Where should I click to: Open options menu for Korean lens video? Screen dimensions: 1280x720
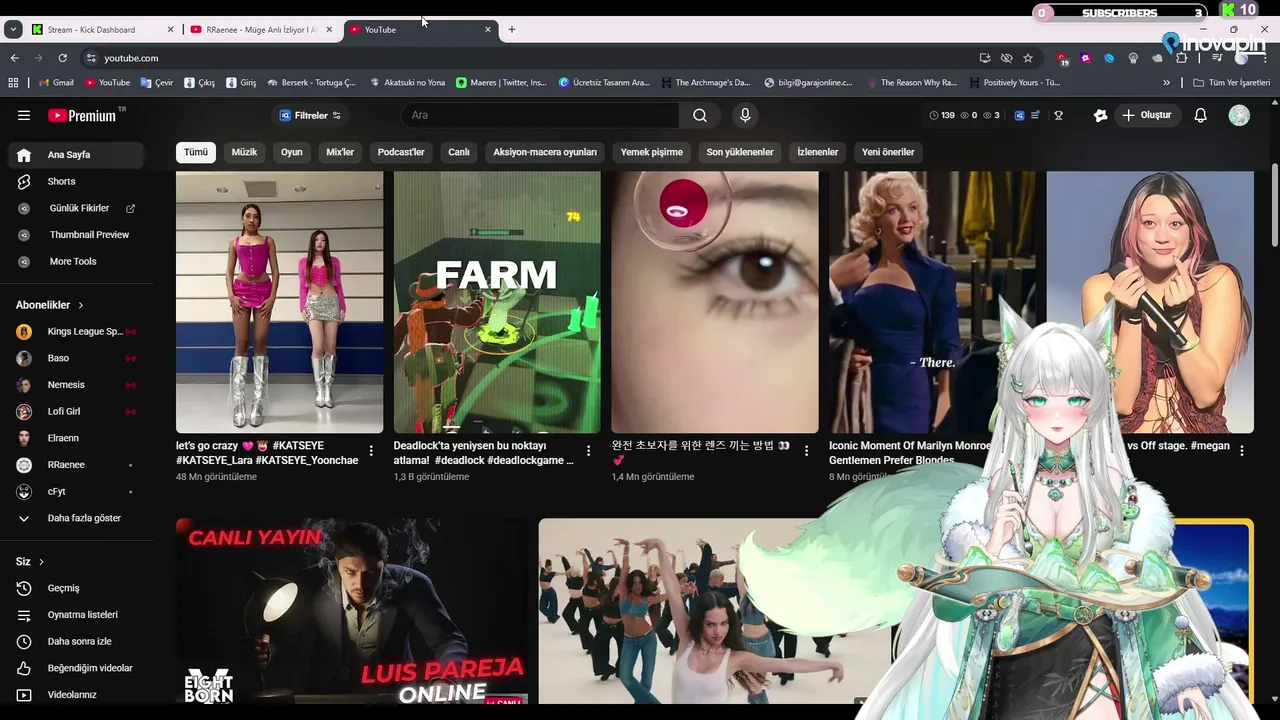coord(806,451)
